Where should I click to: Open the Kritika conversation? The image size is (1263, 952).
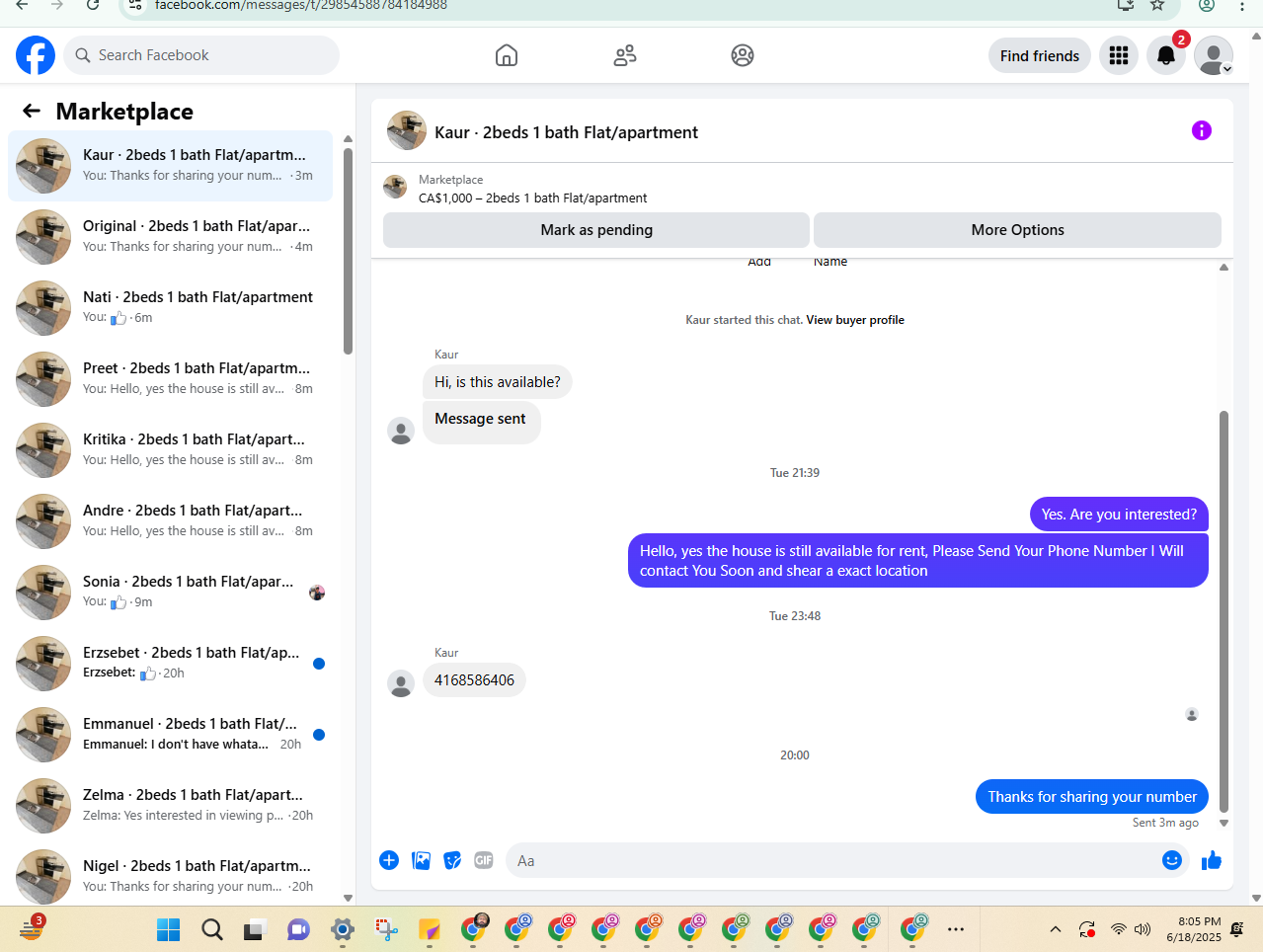[x=170, y=449]
